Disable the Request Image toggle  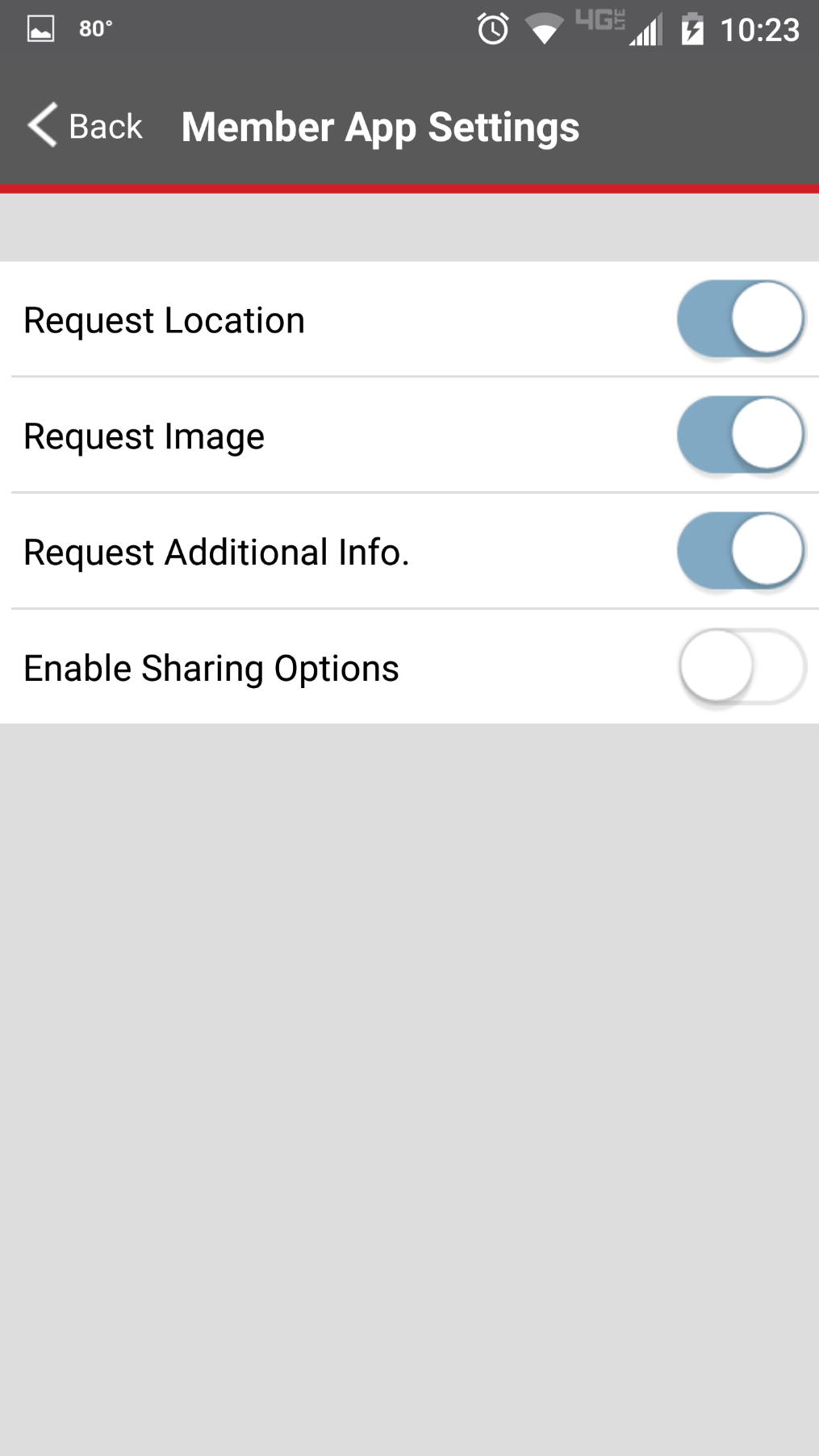point(741,435)
